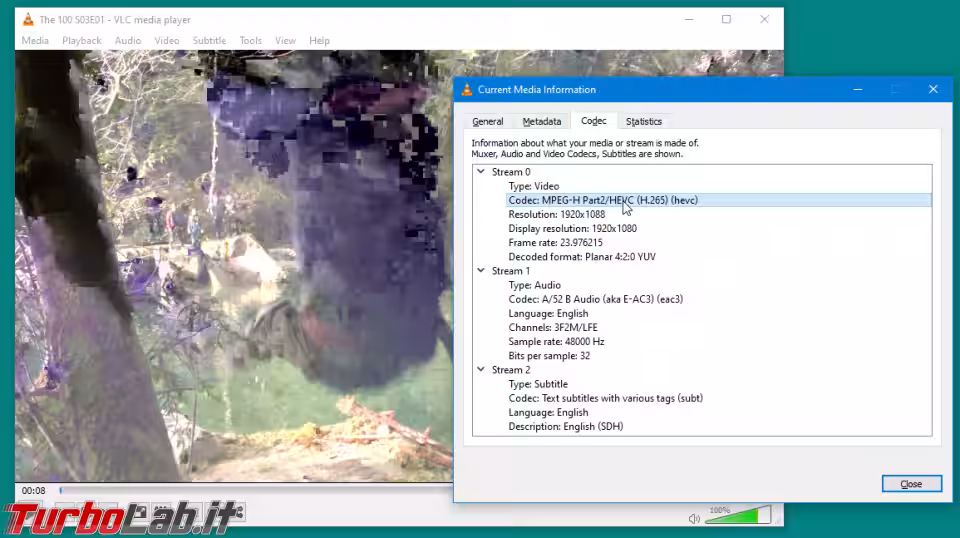Select the 'Decoded format: Planar 4:2:0 YUV' row
The height and width of the screenshot is (538, 960).
pyautogui.click(x=582, y=256)
